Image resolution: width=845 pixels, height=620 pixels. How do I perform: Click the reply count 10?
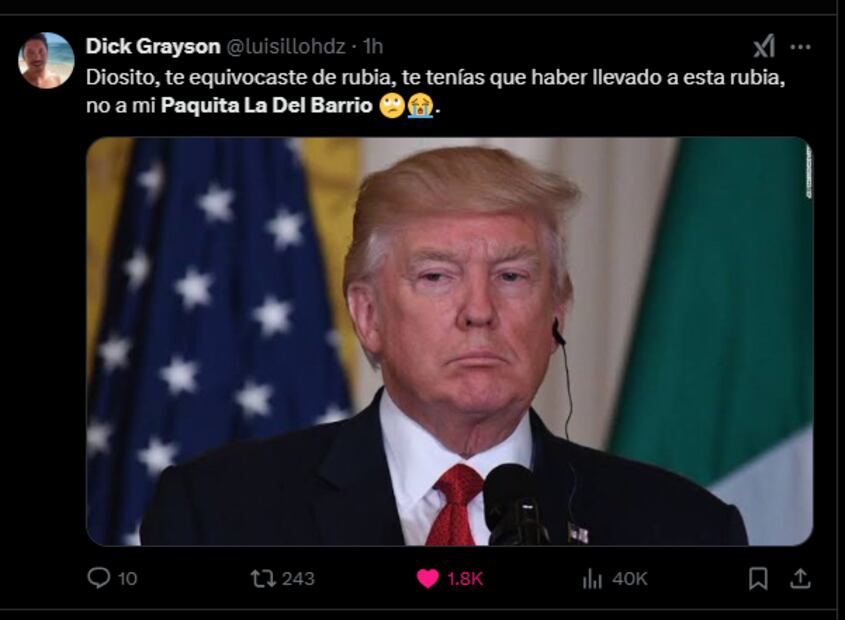pos(127,579)
